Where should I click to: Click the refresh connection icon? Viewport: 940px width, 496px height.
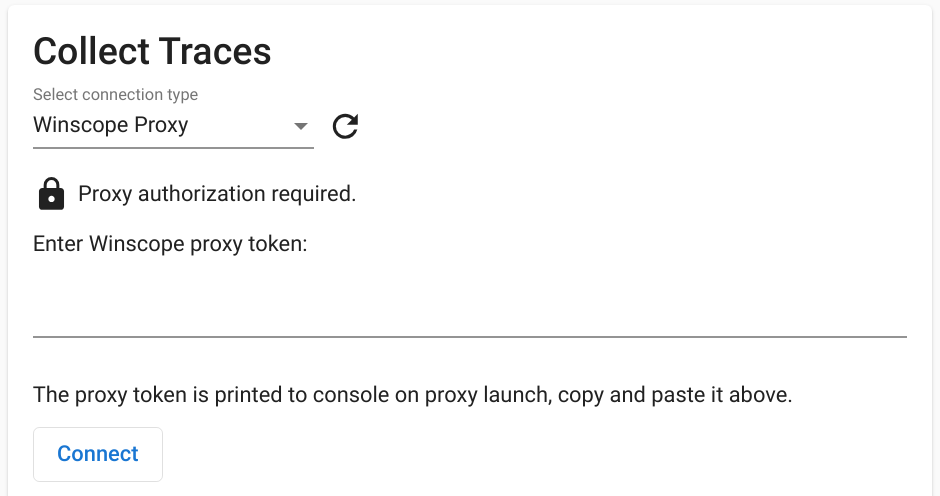click(345, 126)
